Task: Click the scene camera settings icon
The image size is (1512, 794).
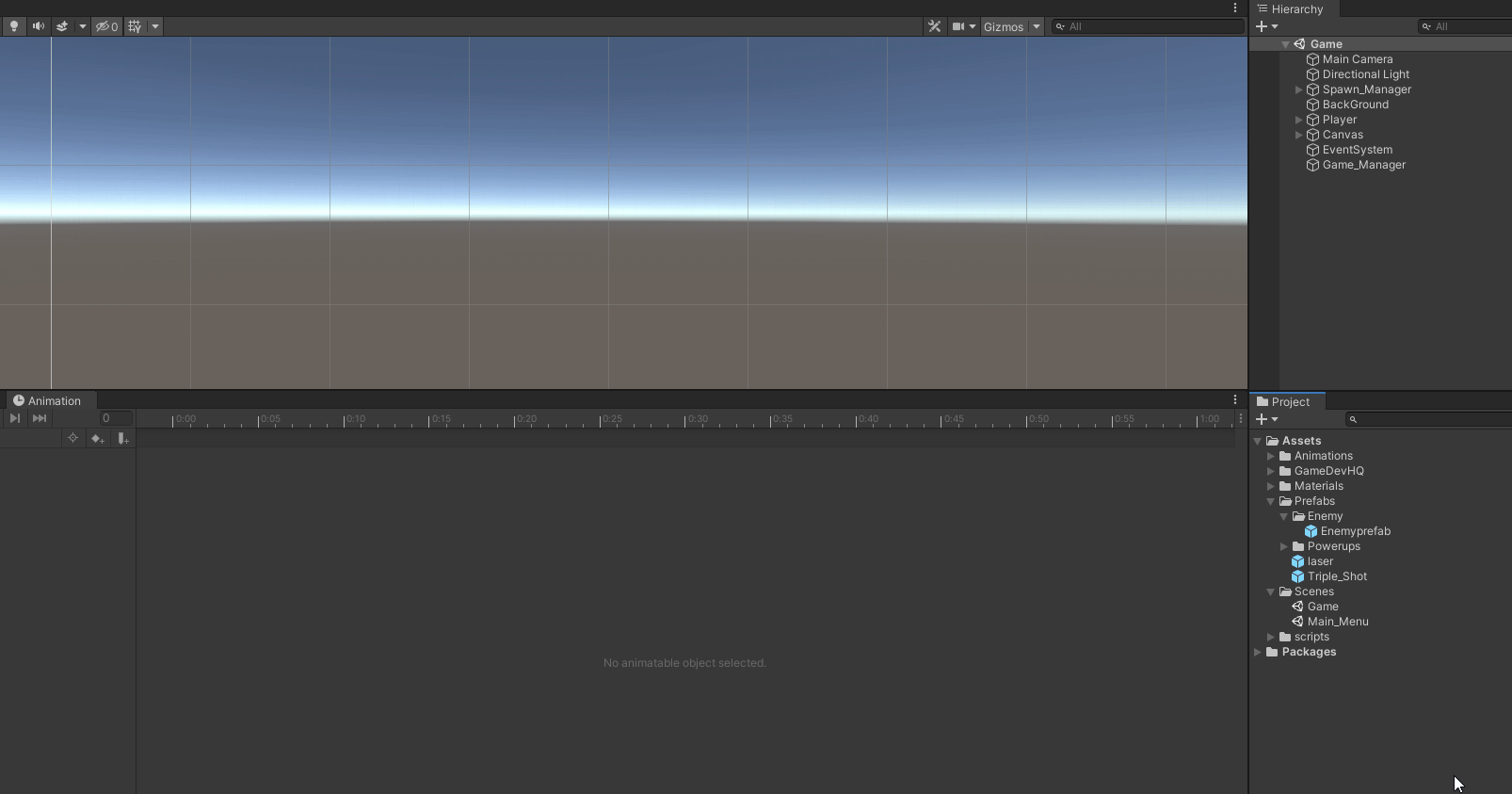Action: pos(957,26)
